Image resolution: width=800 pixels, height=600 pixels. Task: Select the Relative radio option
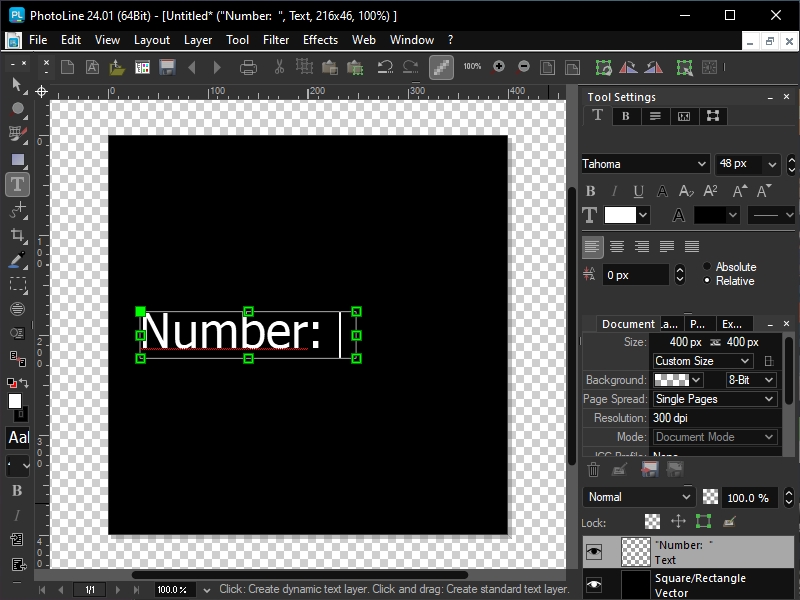707,281
